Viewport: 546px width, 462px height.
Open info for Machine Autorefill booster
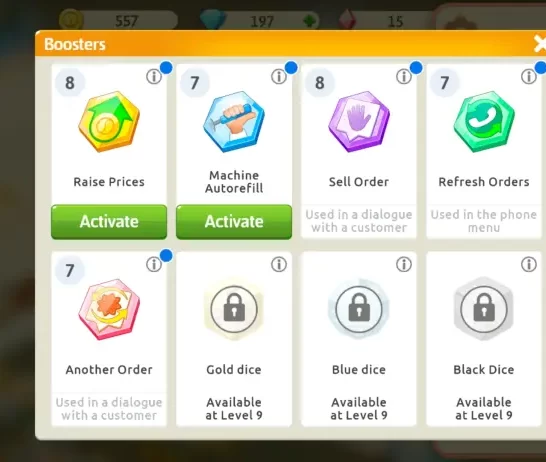279,76
